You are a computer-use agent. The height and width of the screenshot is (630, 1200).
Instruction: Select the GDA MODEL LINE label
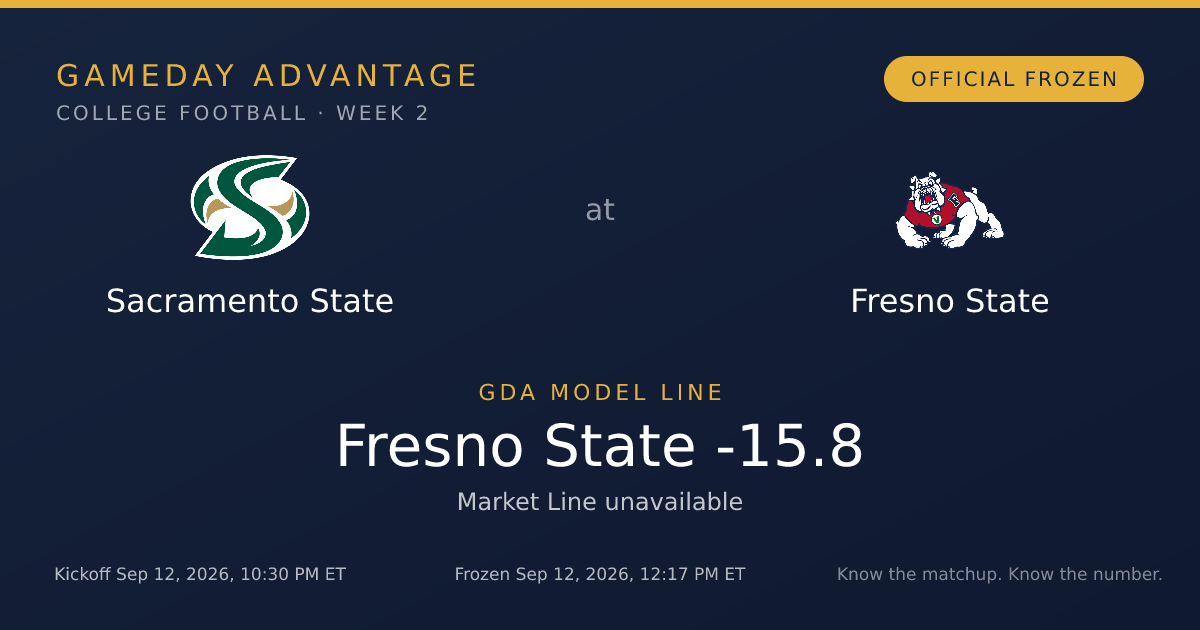pyautogui.click(x=601, y=393)
